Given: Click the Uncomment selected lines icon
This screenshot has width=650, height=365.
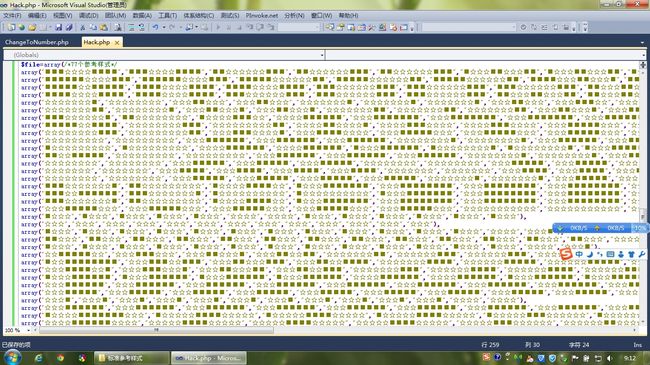Looking at the screenshot, I should tap(141, 27).
